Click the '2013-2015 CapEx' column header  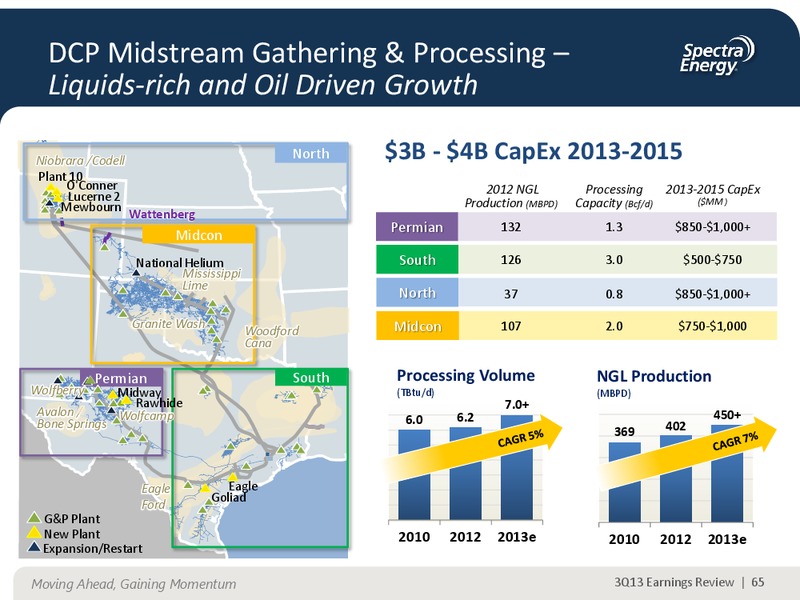tap(712, 194)
